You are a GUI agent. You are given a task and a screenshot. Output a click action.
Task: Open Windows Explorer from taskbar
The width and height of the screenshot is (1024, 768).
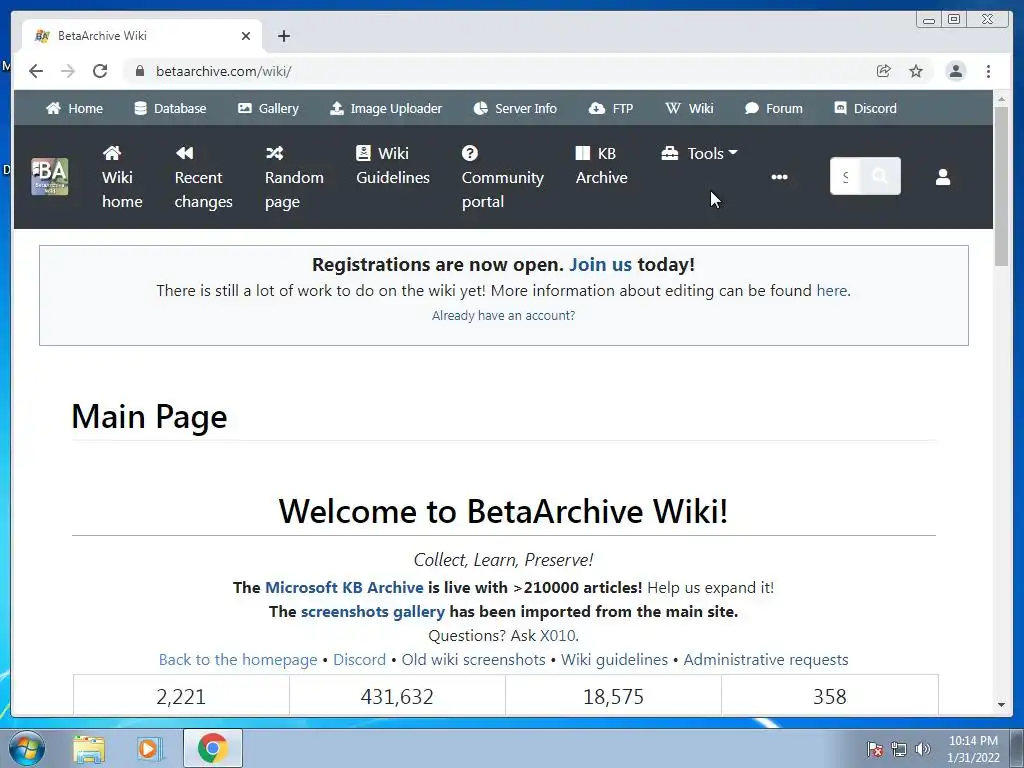tap(89, 748)
